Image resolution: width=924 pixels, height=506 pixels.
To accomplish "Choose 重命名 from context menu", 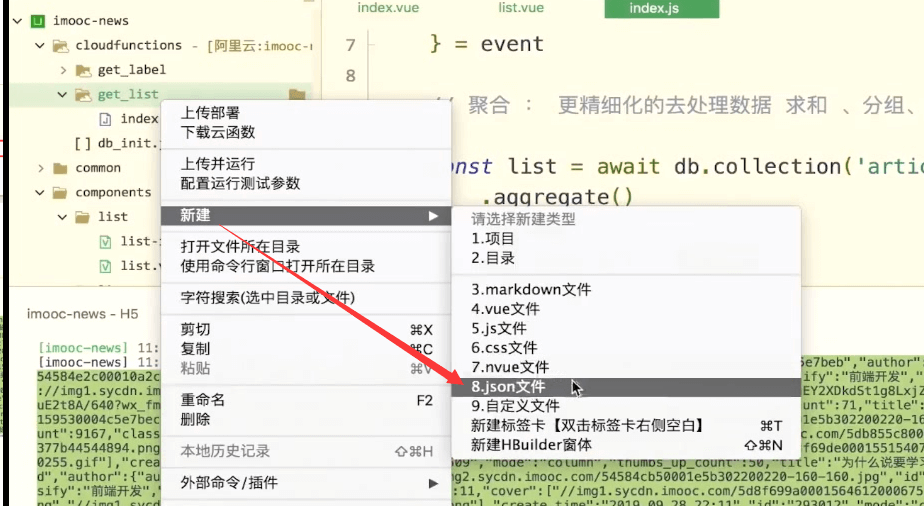I will tap(306, 401).
